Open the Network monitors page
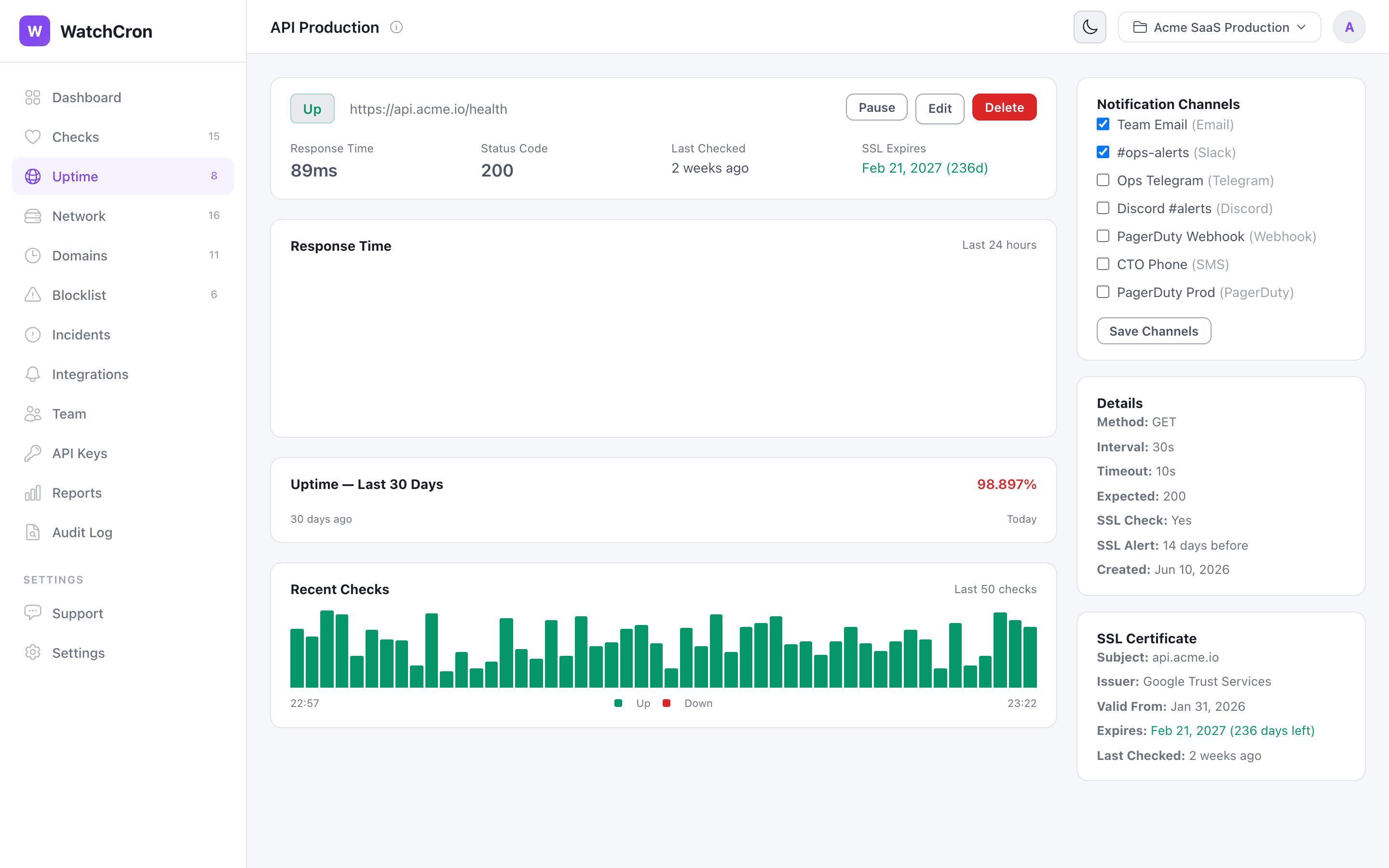 (x=123, y=216)
